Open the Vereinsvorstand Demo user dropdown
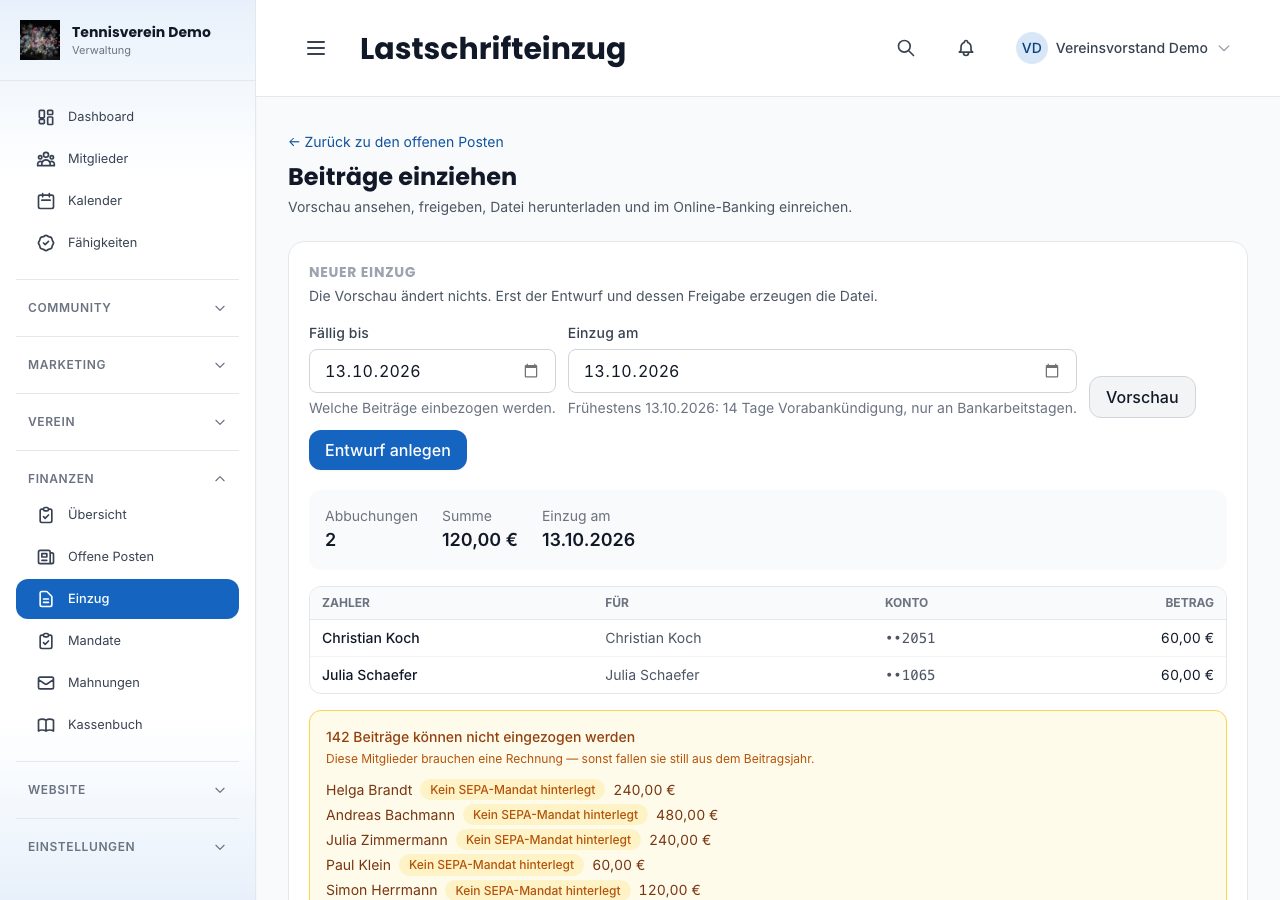 tap(1123, 48)
